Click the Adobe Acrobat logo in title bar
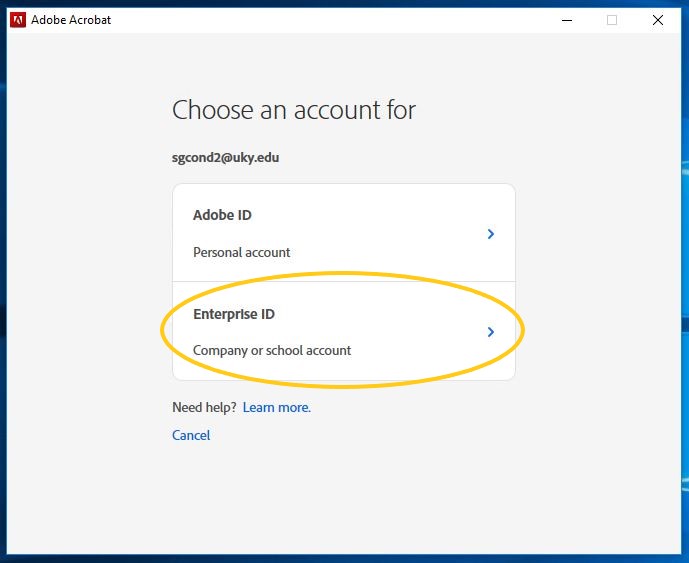The height and width of the screenshot is (563, 689). tap(18, 20)
